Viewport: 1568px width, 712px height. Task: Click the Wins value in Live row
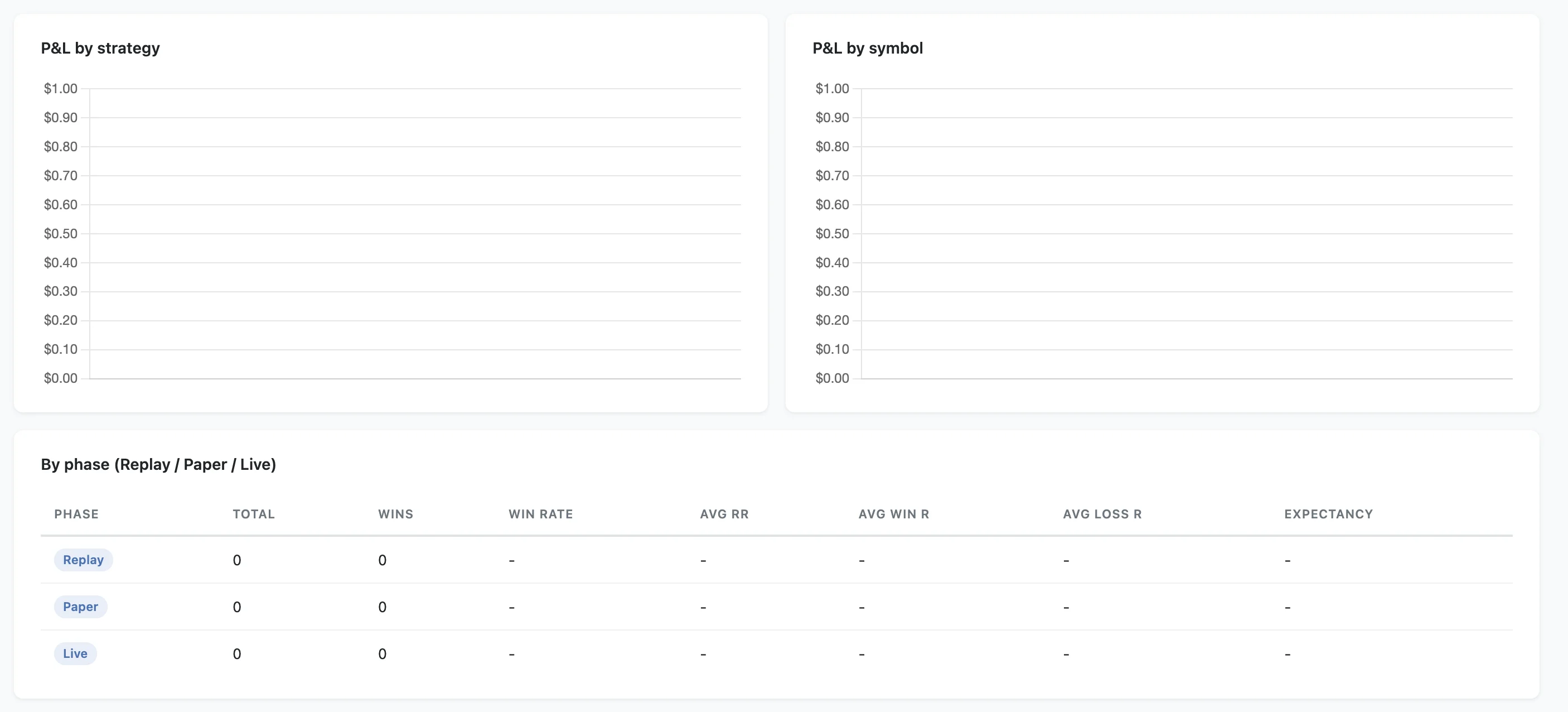(383, 654)
